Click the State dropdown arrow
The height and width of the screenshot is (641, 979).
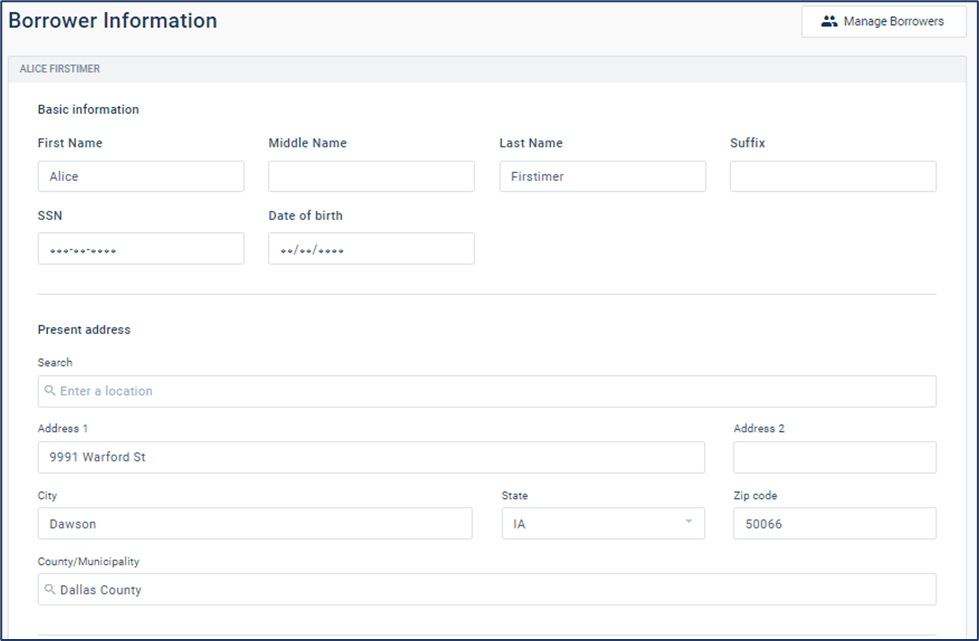tap(689, 521)
